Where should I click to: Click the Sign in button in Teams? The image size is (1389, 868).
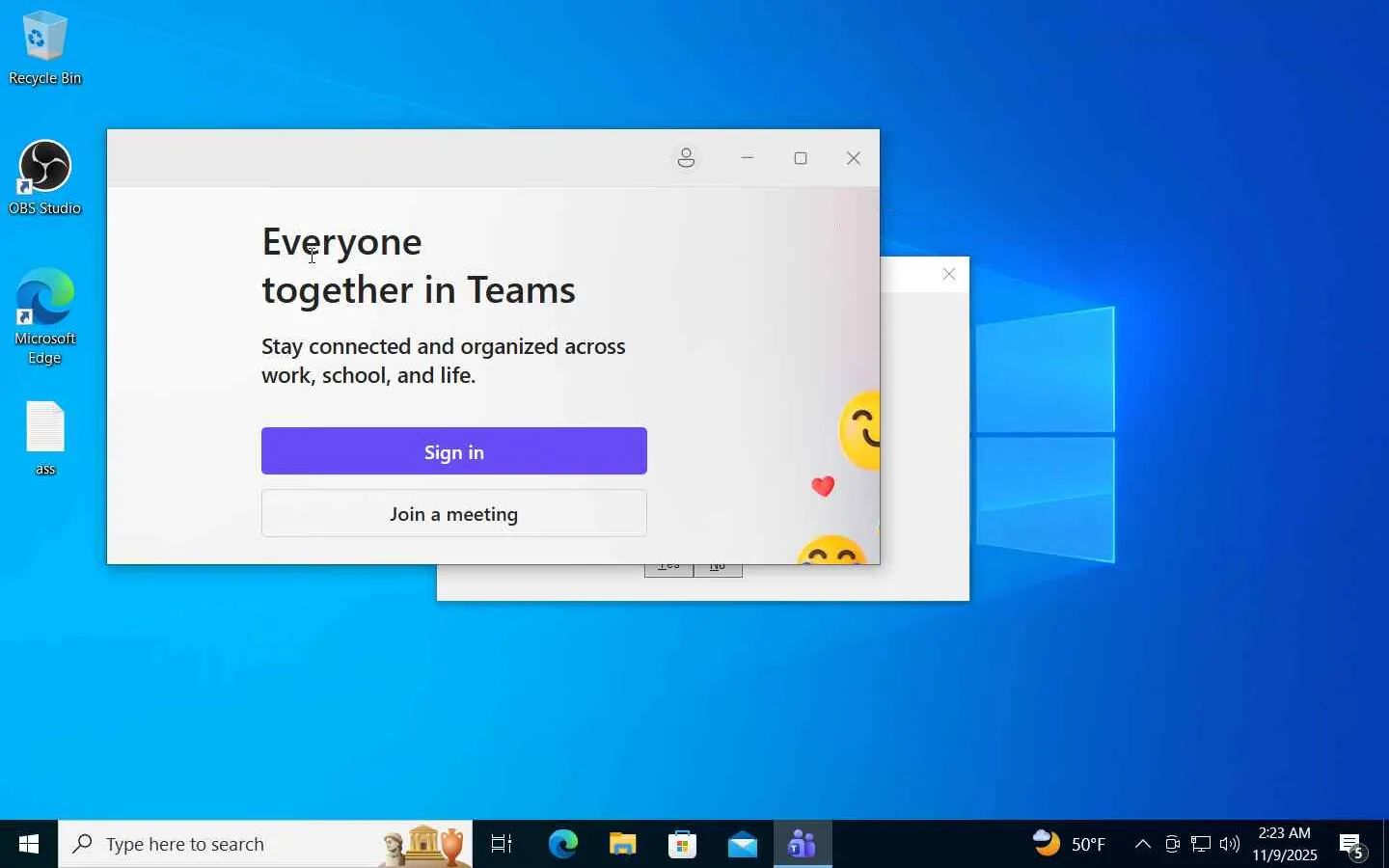click(454, 451)
